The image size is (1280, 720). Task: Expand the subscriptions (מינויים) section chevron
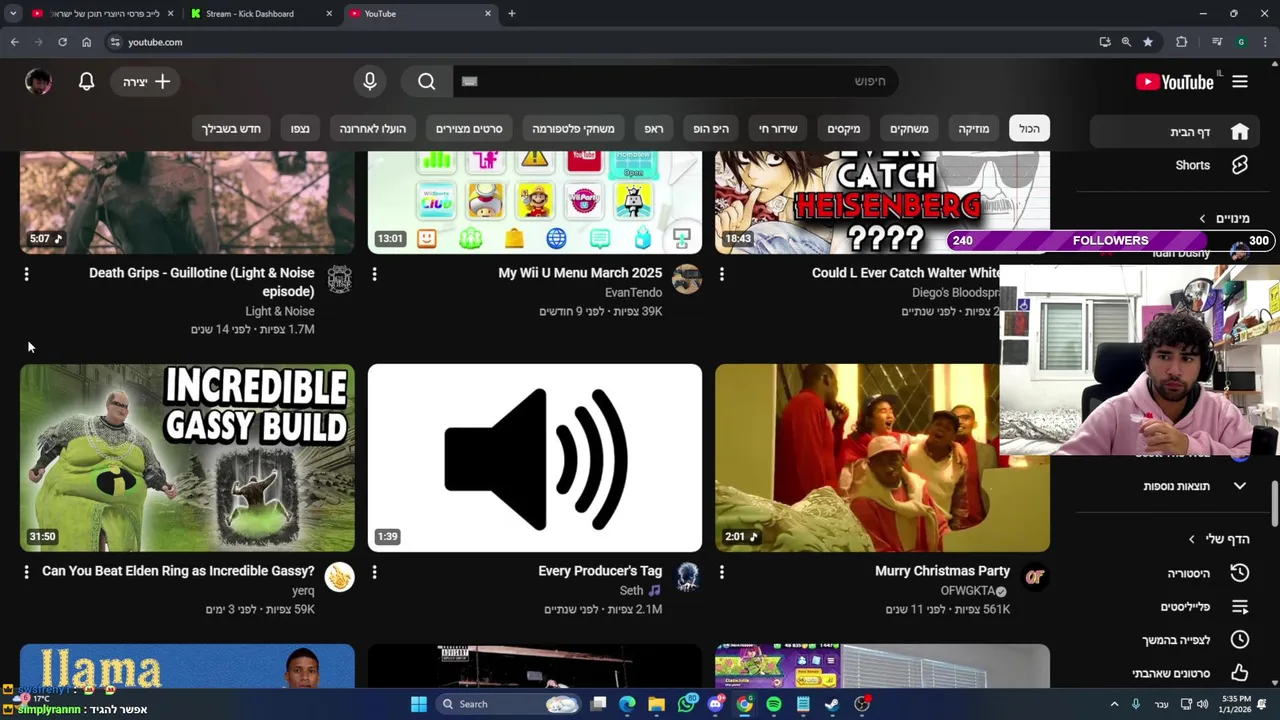[1202, 218]
